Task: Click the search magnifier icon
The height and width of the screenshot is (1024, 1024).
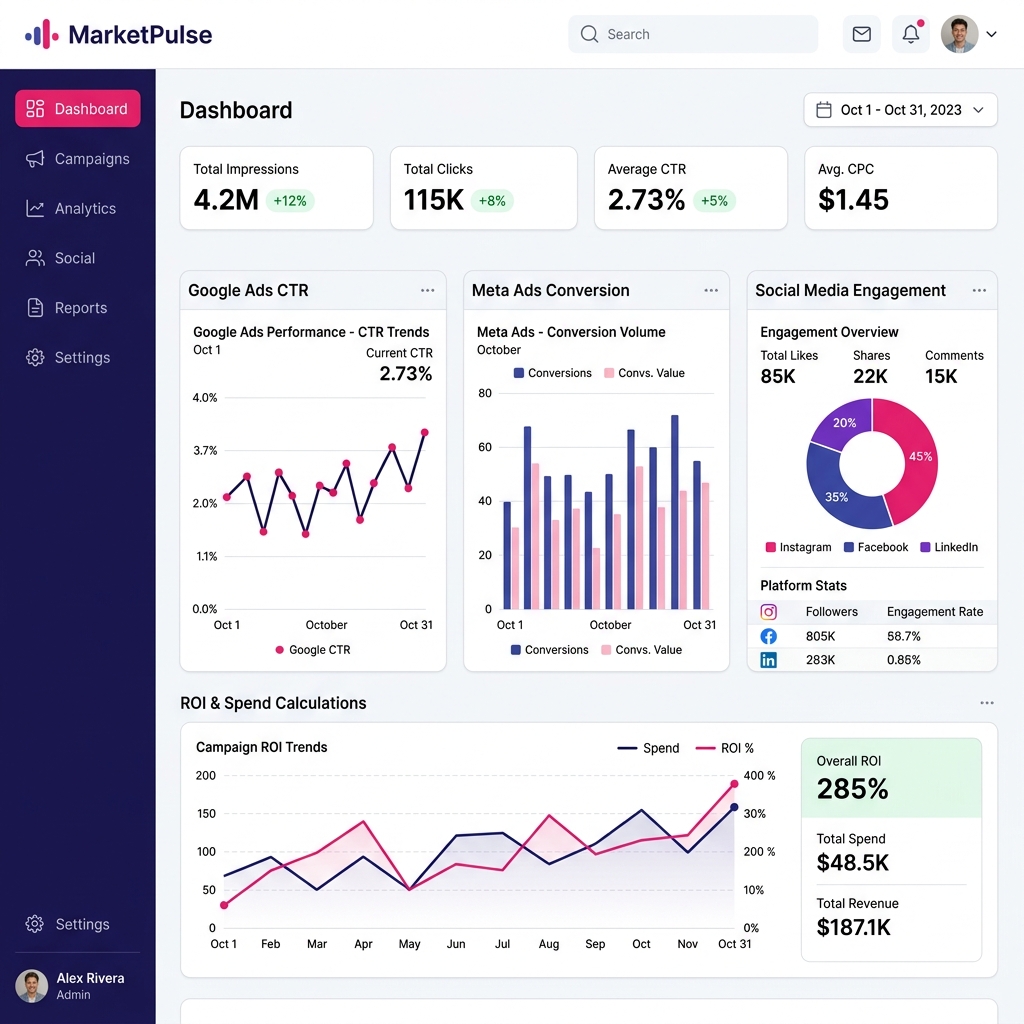Action: [x=589, y=34]
